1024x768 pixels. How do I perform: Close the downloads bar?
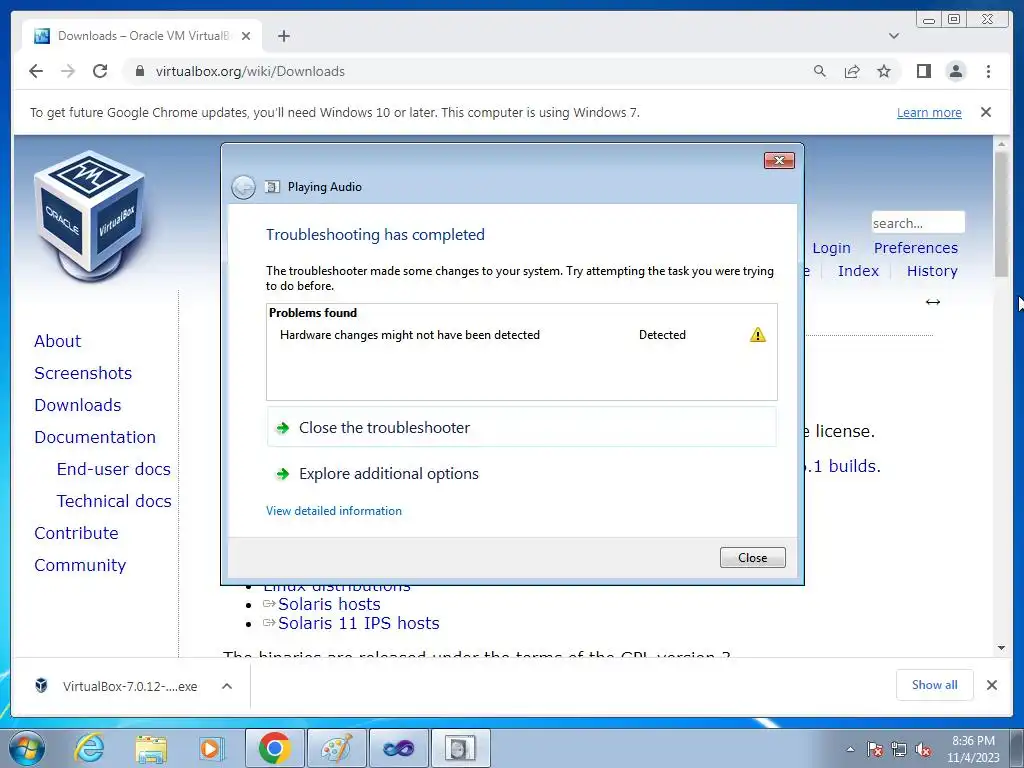(x=992, y=685)
